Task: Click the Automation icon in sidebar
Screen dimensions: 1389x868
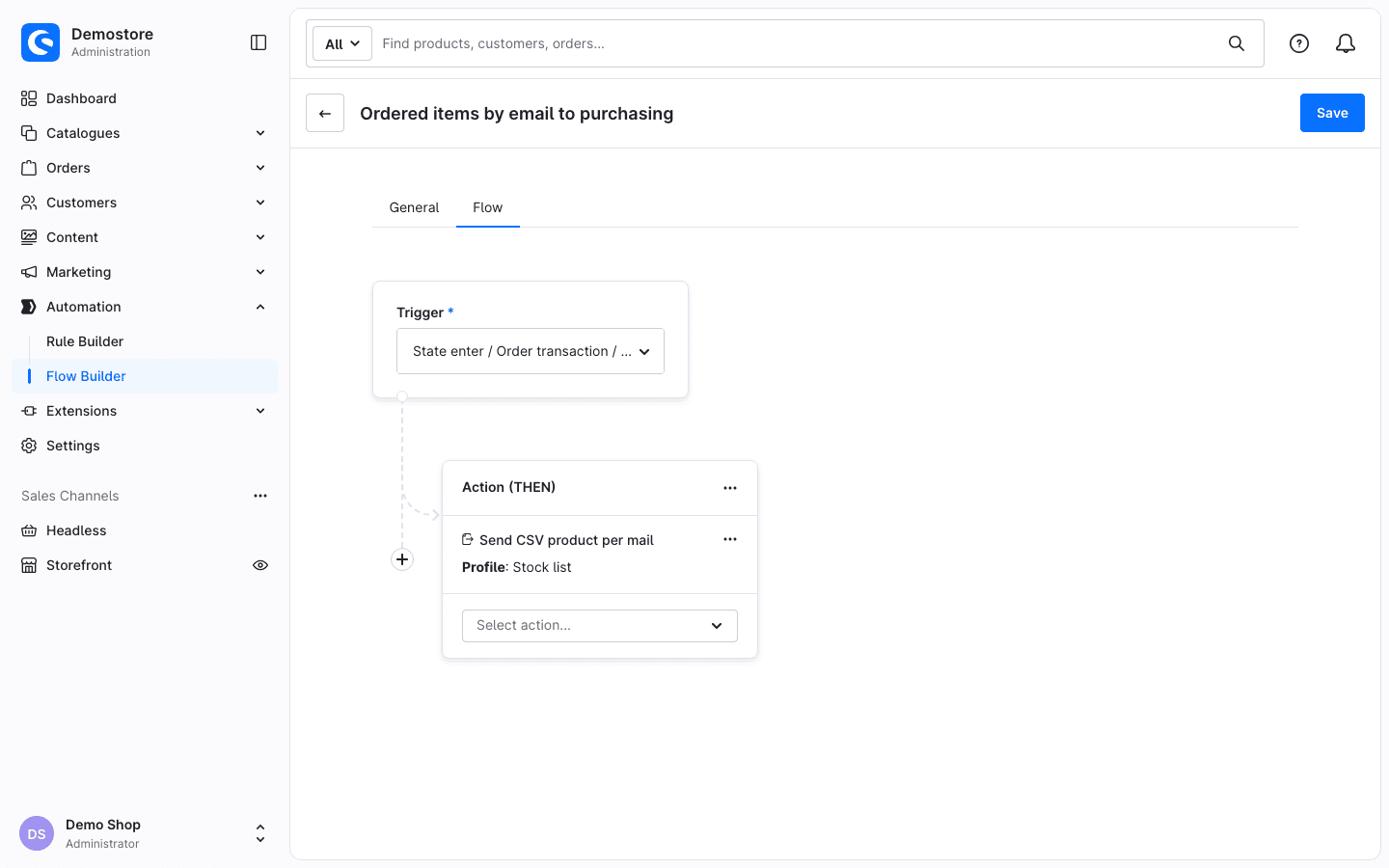Action: point(29,307)
